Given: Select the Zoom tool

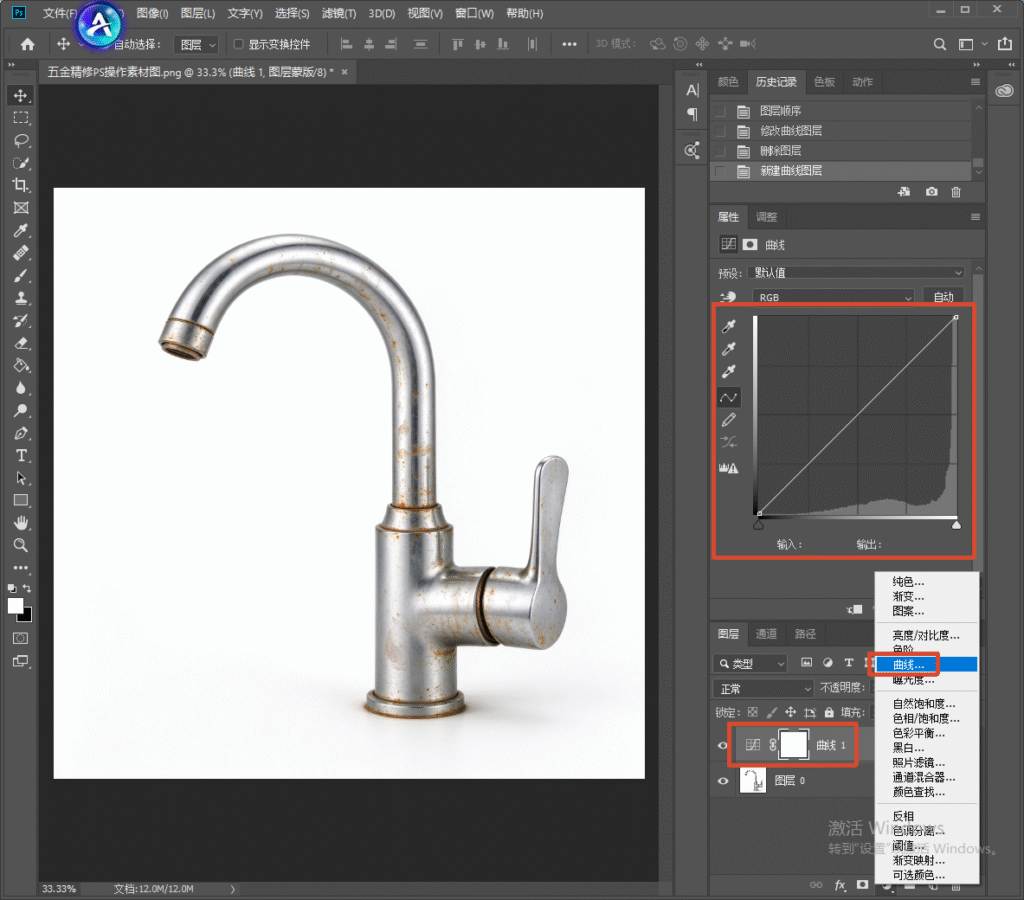Looking at the screenshot, I should (21, 545).
